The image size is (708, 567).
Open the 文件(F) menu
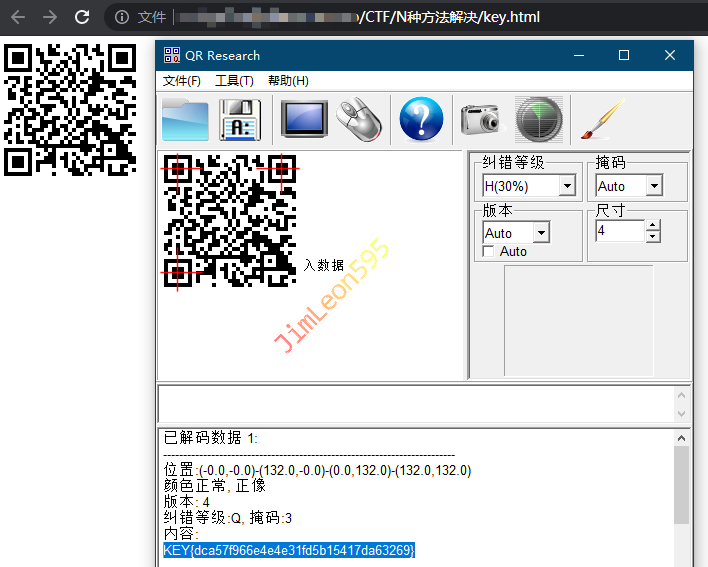[182, 81]
